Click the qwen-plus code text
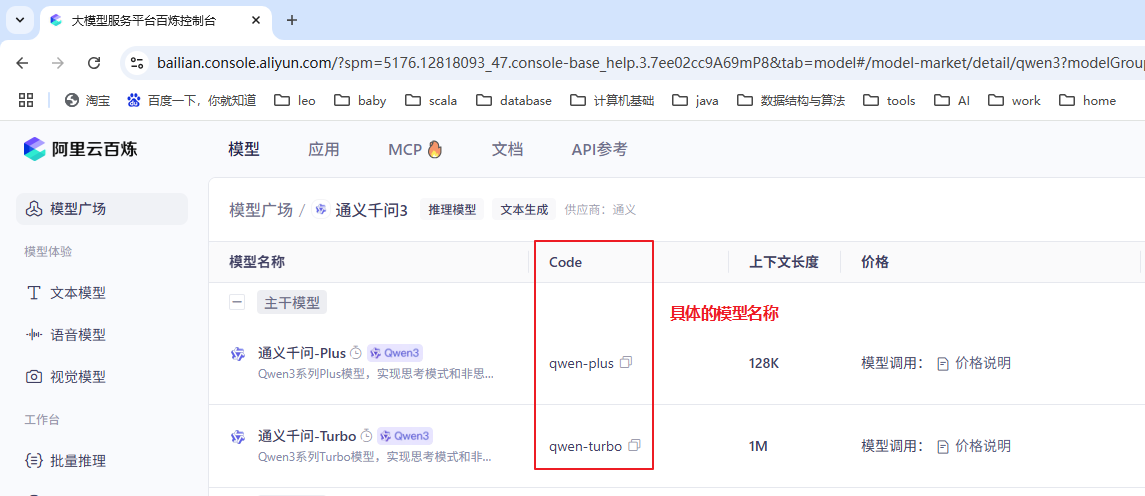Viewport: 1145px width, 496px height. click(582, 362)
